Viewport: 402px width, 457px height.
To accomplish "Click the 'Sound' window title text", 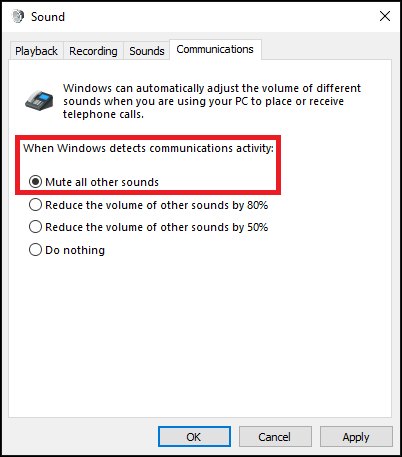I will [48, 17].
